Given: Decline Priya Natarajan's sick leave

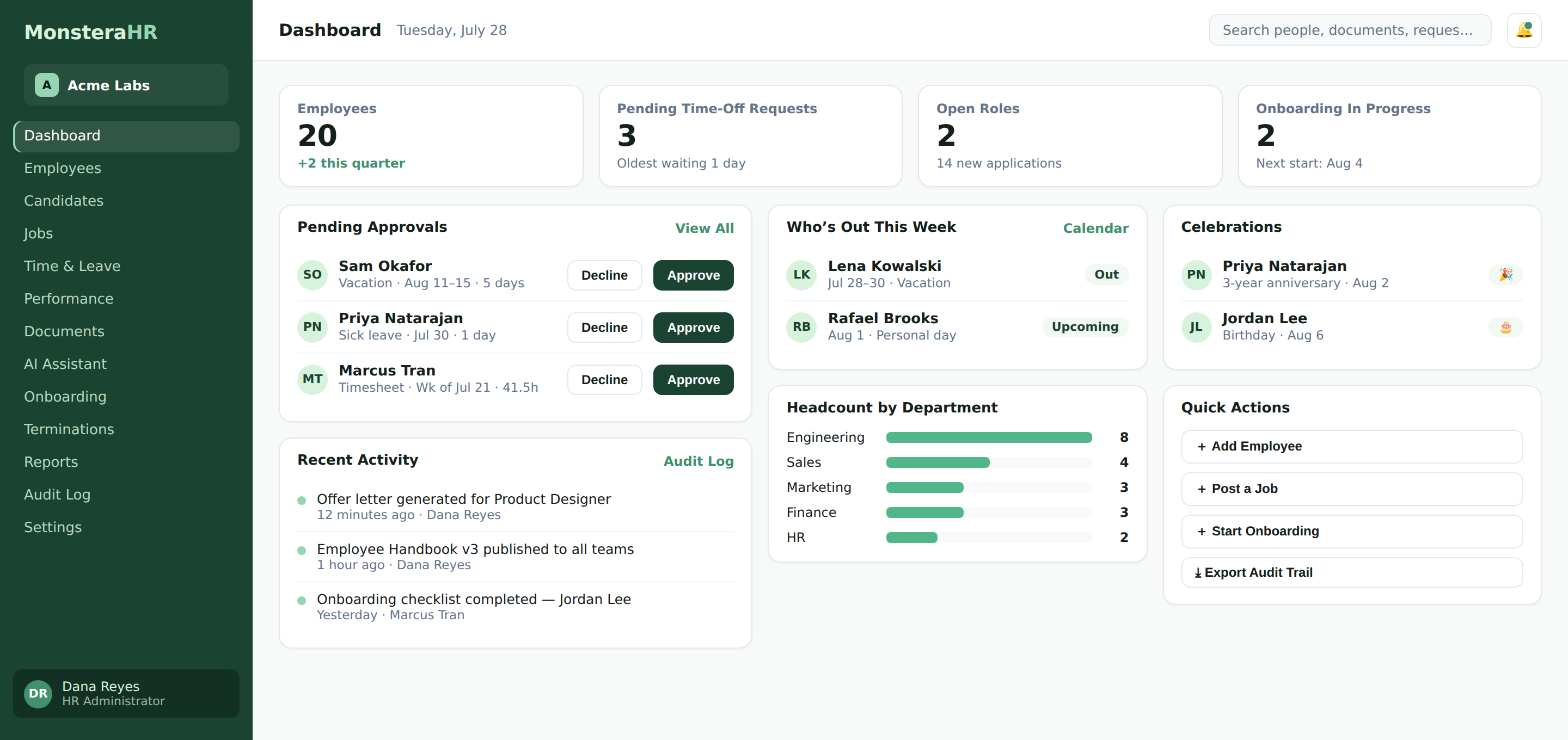Looking at the screenshot, I should (x=604, y=328).
